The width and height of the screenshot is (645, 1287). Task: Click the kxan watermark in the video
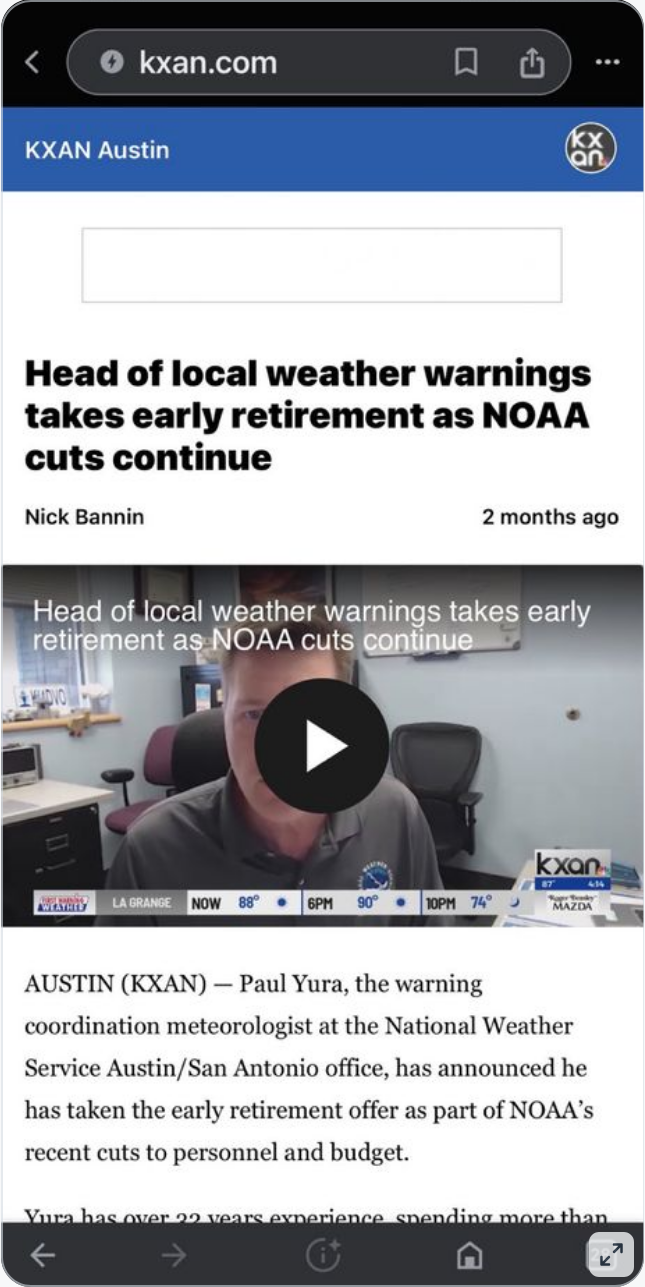[572, 864]
